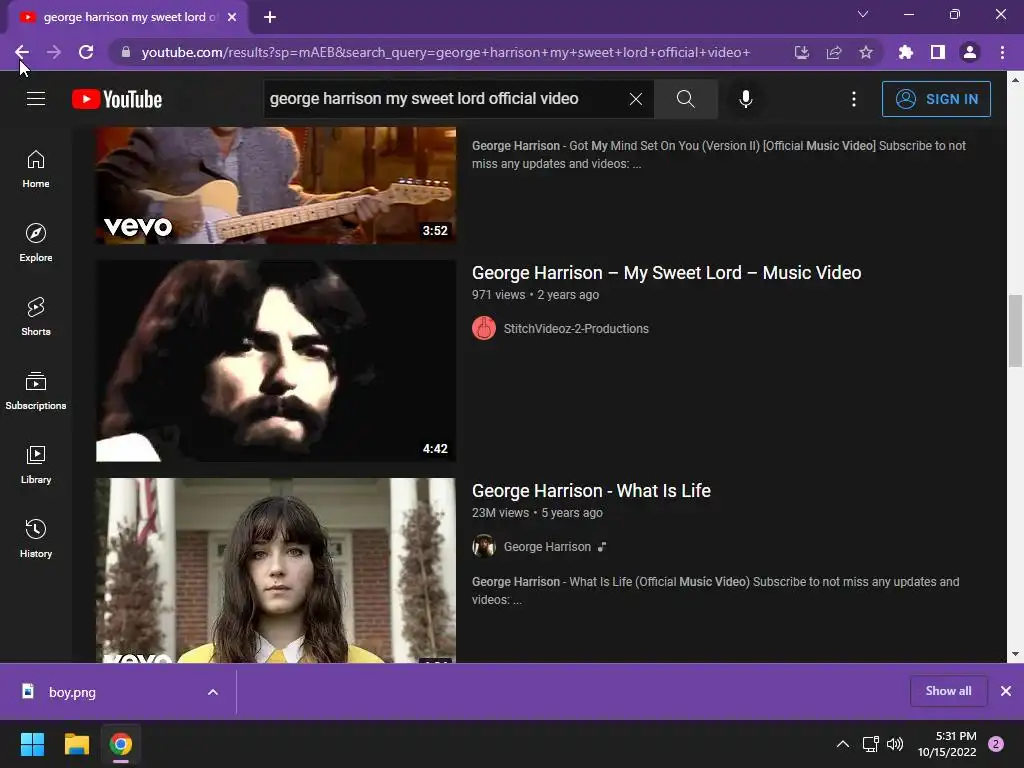Image resolution: width=1024 pixels, height=768 pixels.
Task: Open clock showing 5:31 PM
Action: tap(947, 744)
